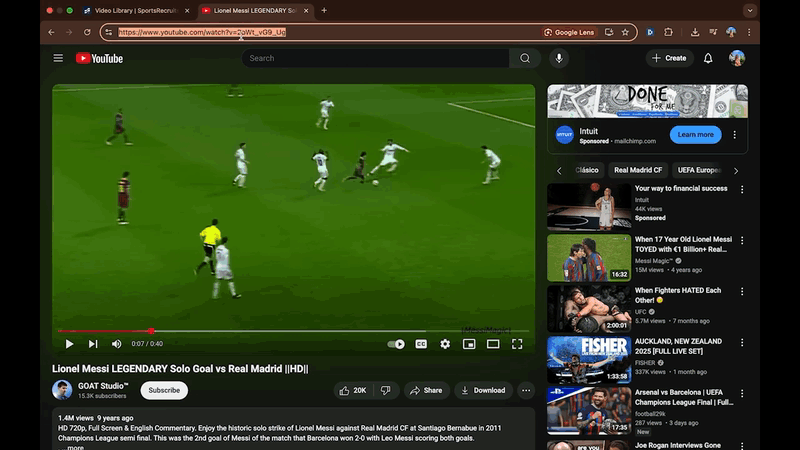Viewport: 800px width, 450px height.
Task: Click the video progress bar scrubber
Action: (151, 331)
